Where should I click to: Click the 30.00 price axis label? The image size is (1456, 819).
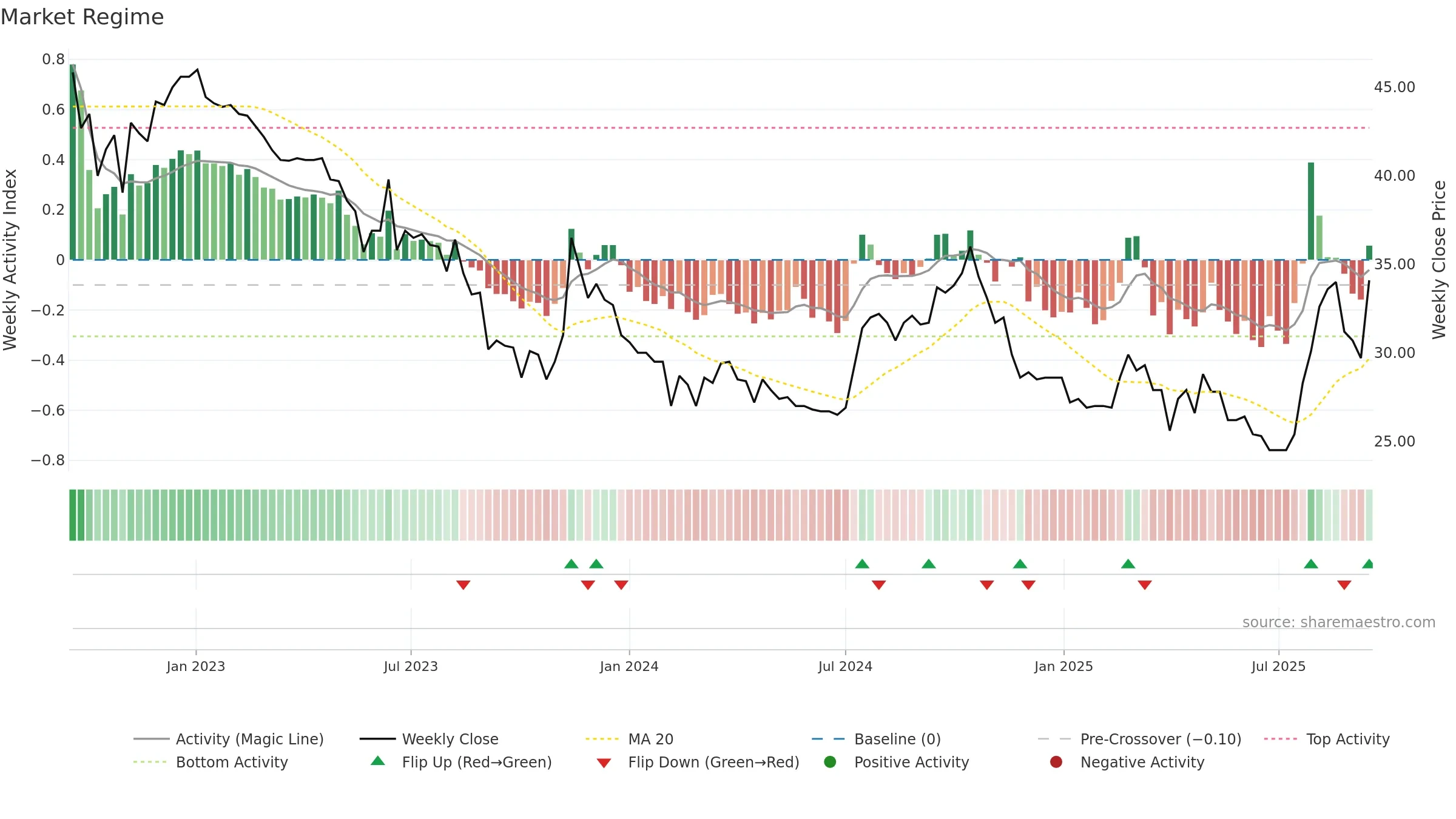(1395, 353)
